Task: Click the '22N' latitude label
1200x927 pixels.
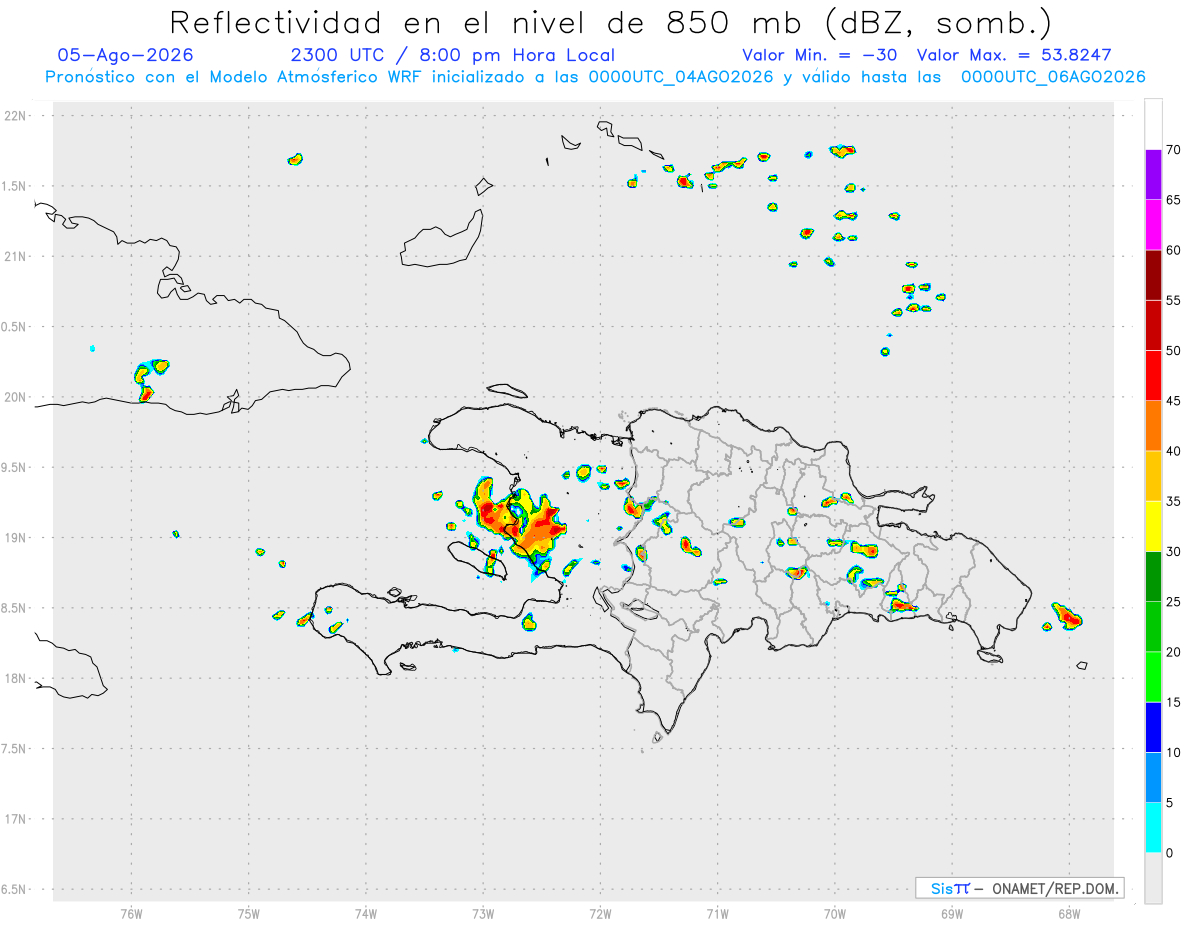Action: [x=16, y=116]
